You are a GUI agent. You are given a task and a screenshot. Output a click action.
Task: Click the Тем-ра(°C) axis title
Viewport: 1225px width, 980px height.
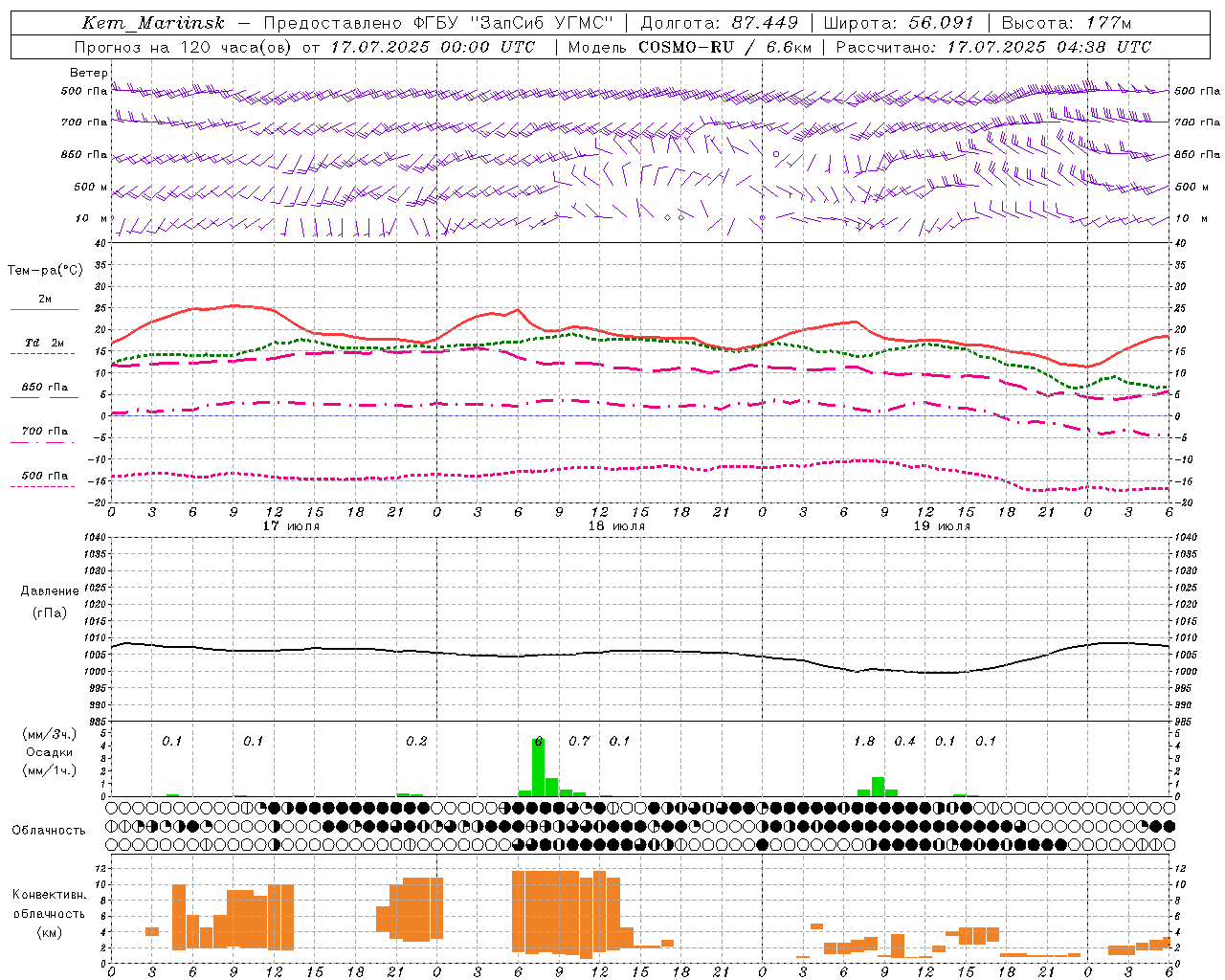tap(45, 270)
